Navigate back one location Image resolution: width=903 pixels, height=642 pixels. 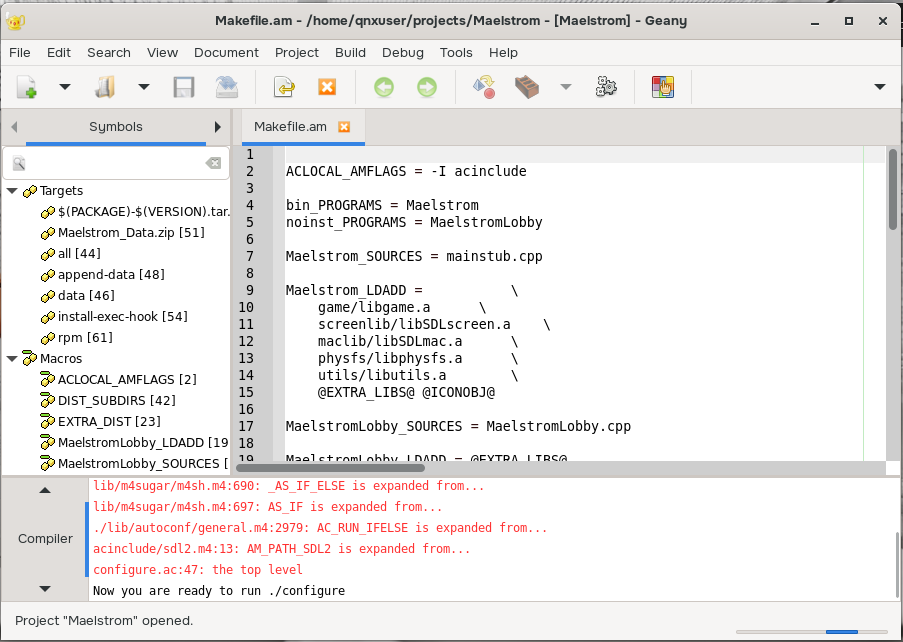384,88
